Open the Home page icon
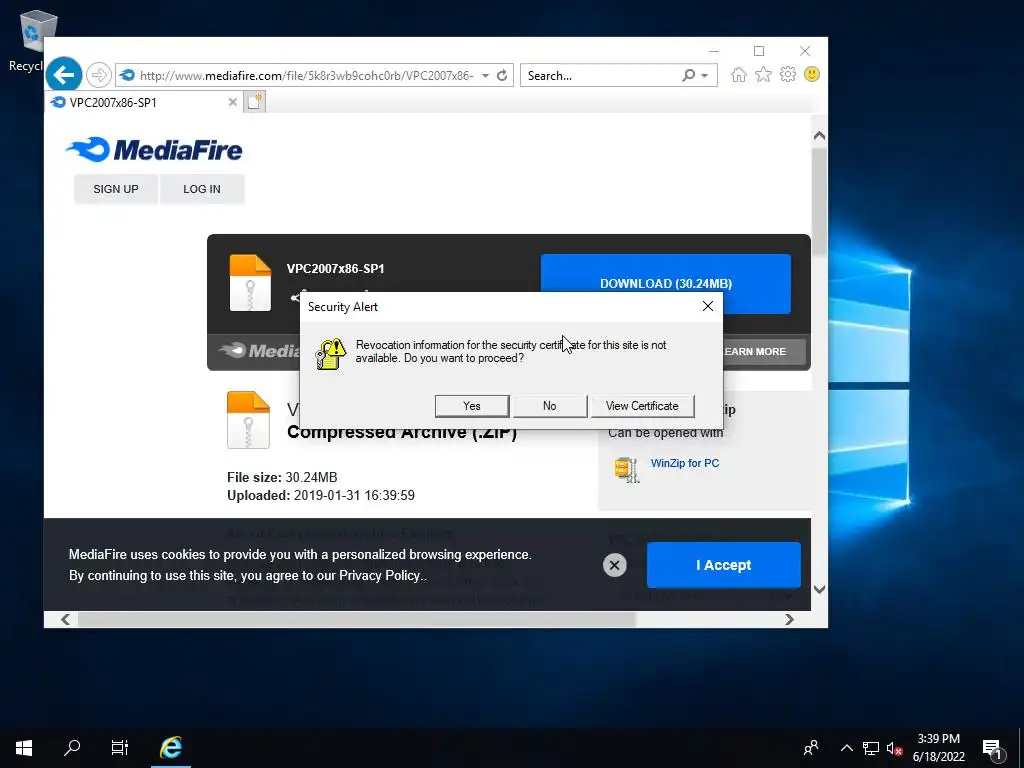 (739, 74)
